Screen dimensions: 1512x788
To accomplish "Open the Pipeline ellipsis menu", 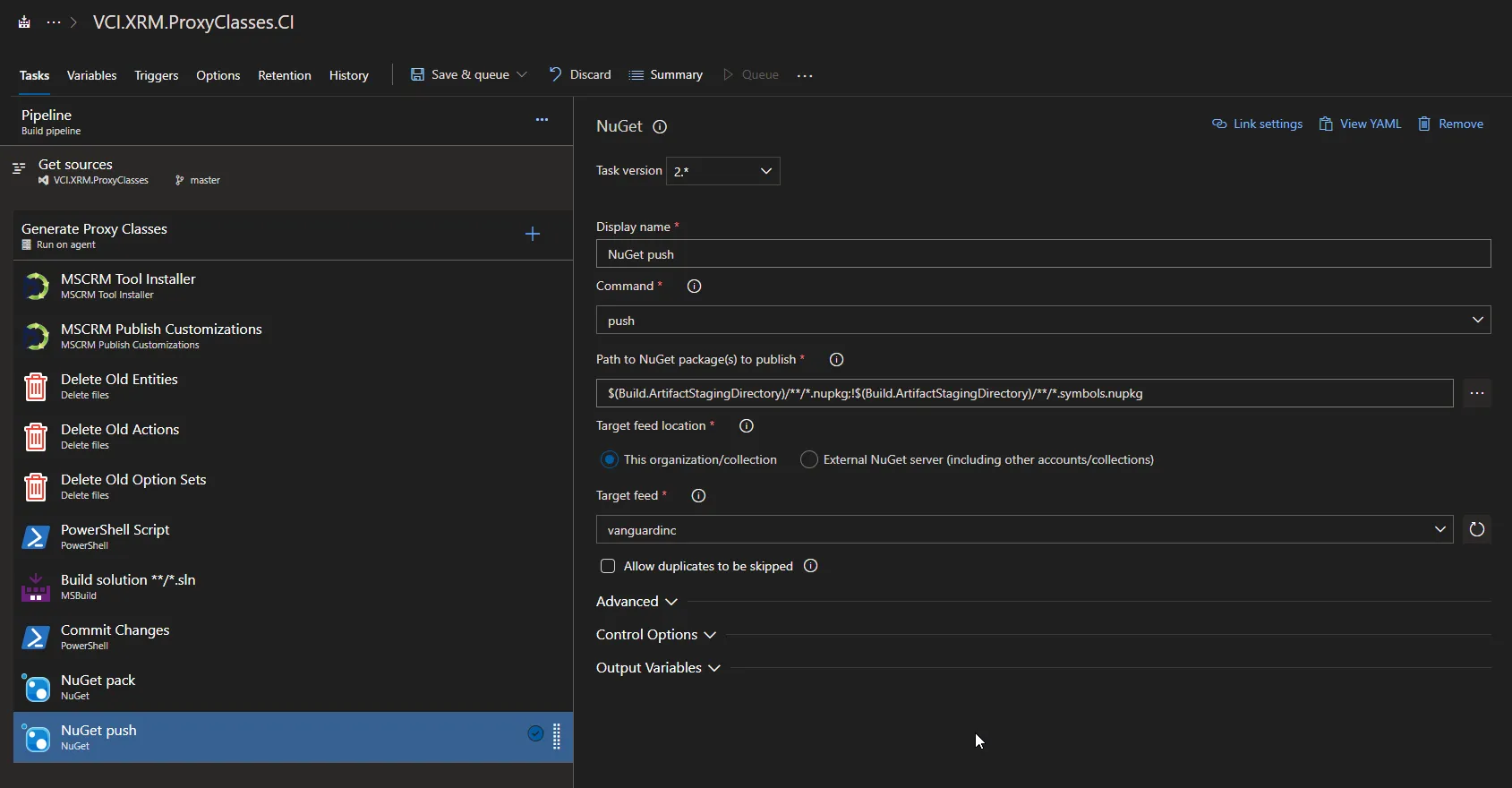I will coord(542,120).
